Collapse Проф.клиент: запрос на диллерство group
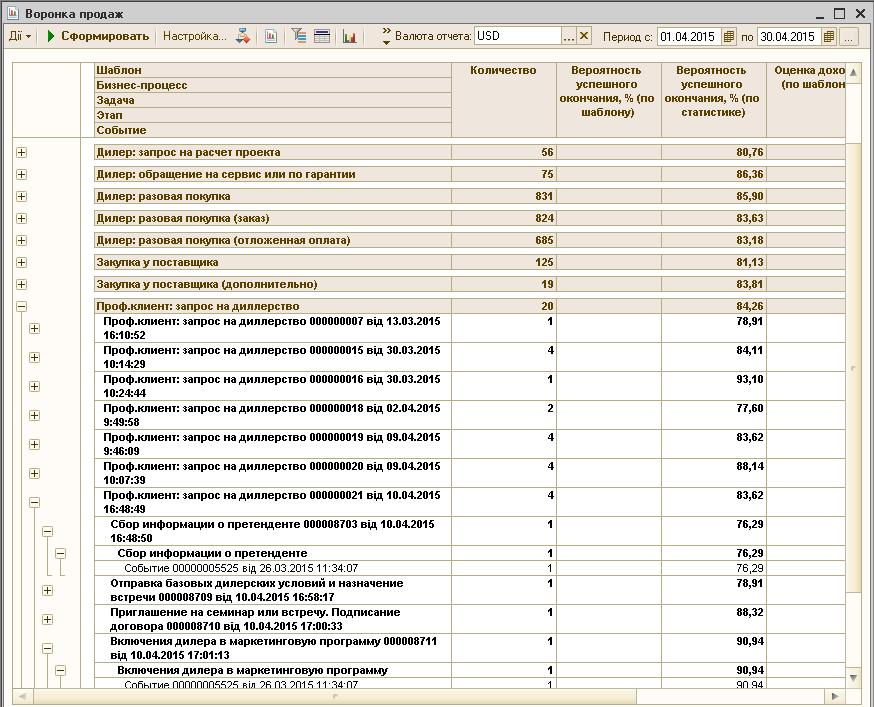This screenshot has width=874, height=707. (22, 306)
